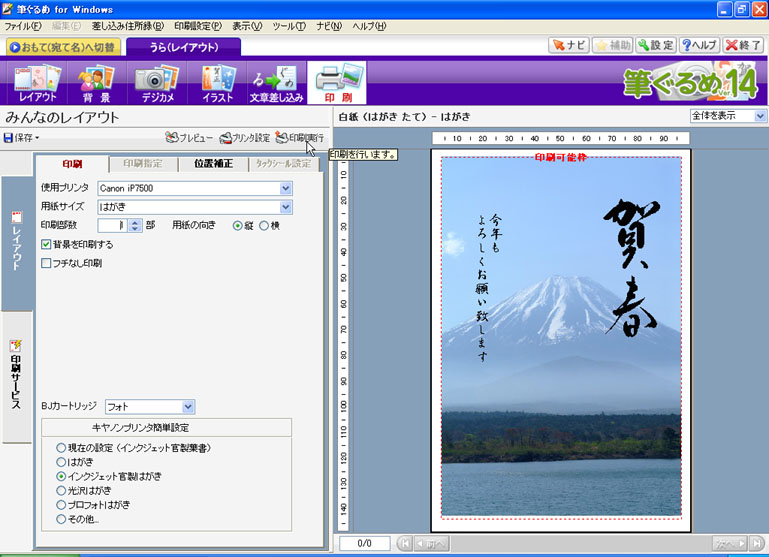
Task: Expand the 使用プリンタ Canon iP7500 dropdown
Action: coord(286,188)
